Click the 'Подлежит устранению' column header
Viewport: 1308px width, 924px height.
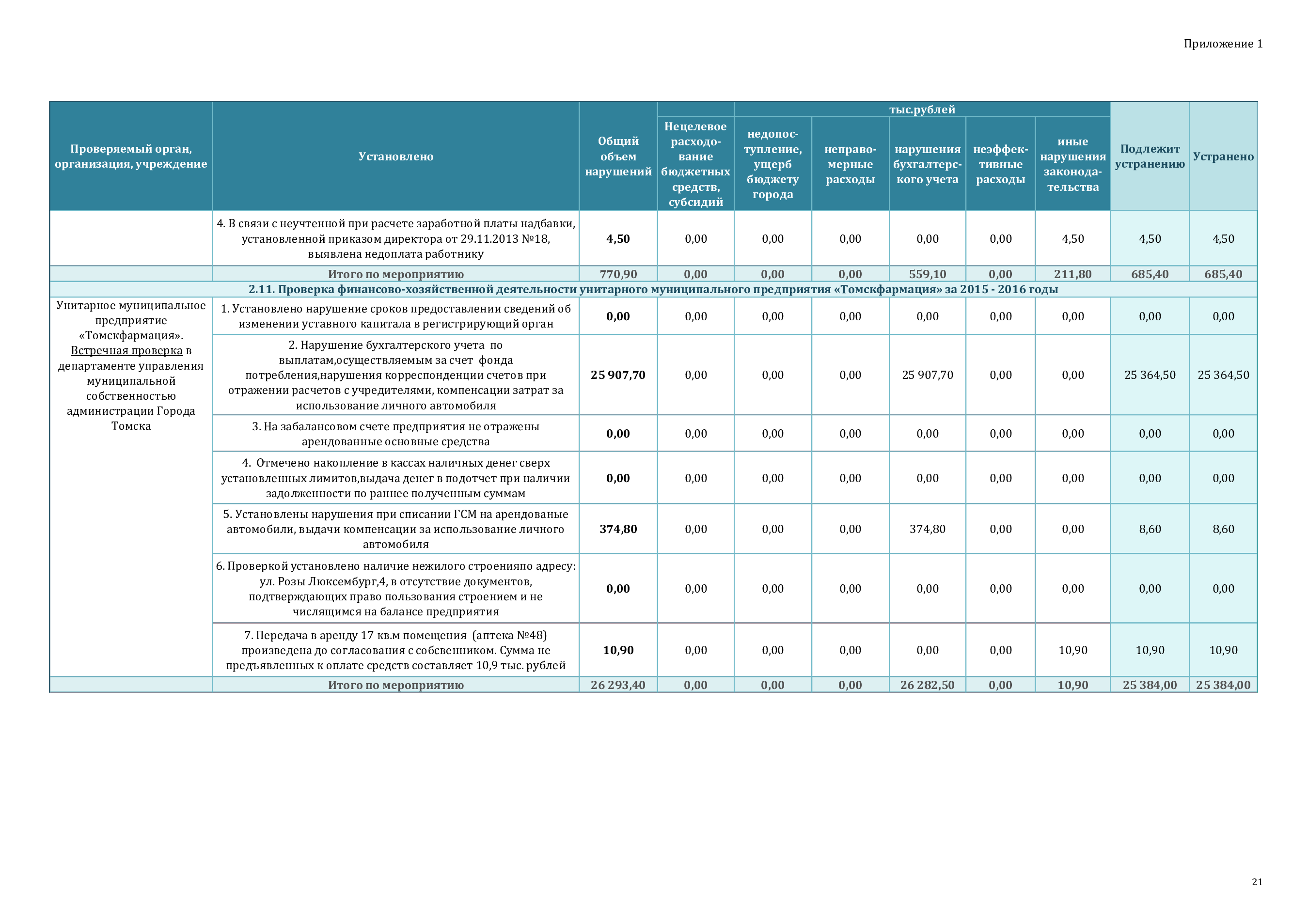[1149, 157]
